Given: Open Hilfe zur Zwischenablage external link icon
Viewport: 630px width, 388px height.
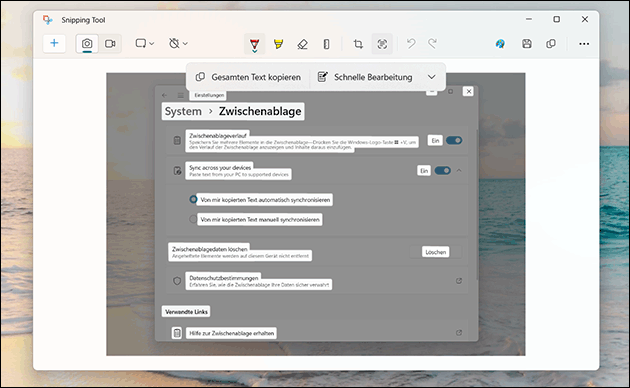Looking at the screenshot, I should pyautogui.click(x=459, y=333).
